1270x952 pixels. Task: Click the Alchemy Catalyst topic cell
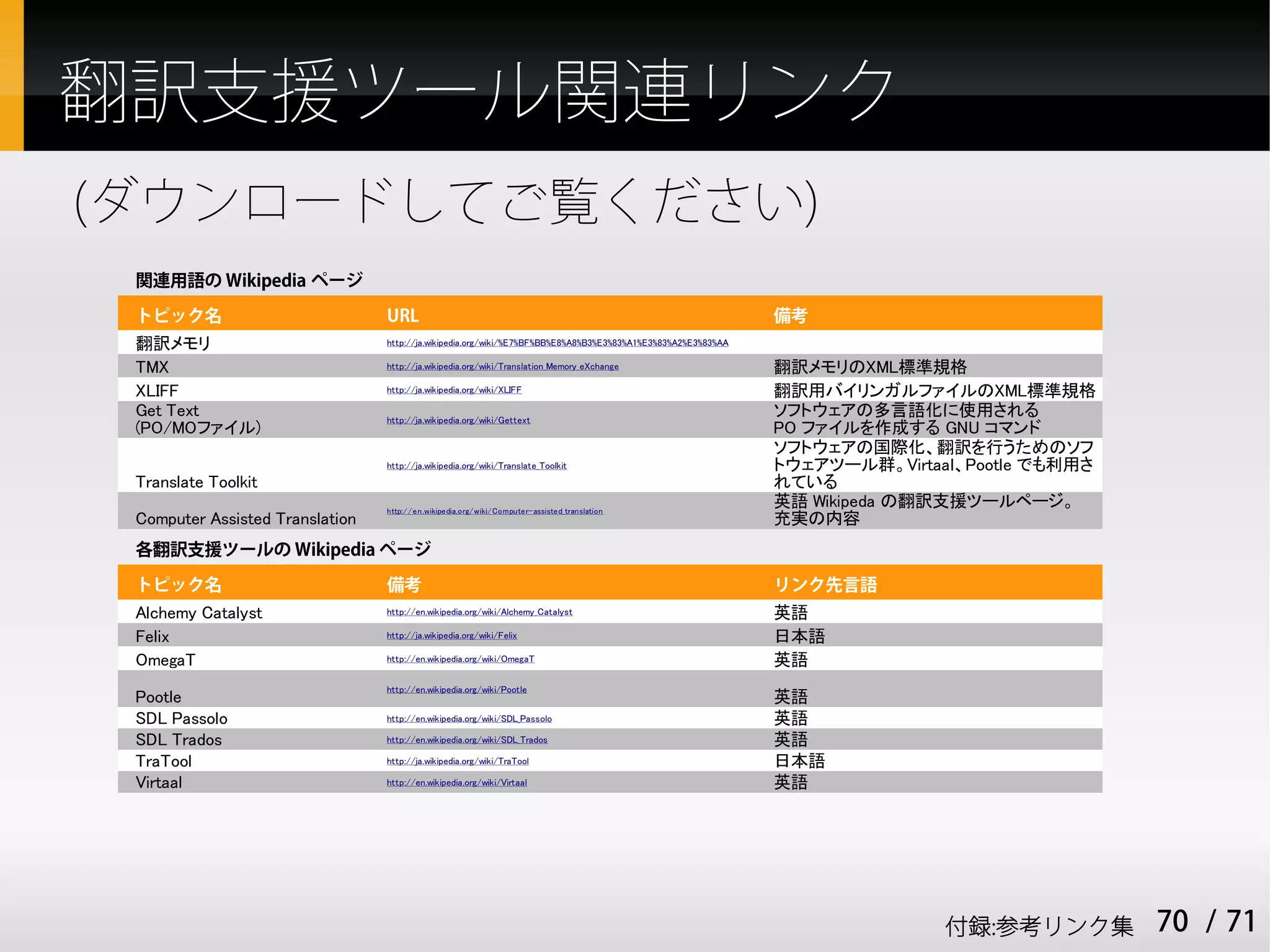pos(198,613)
